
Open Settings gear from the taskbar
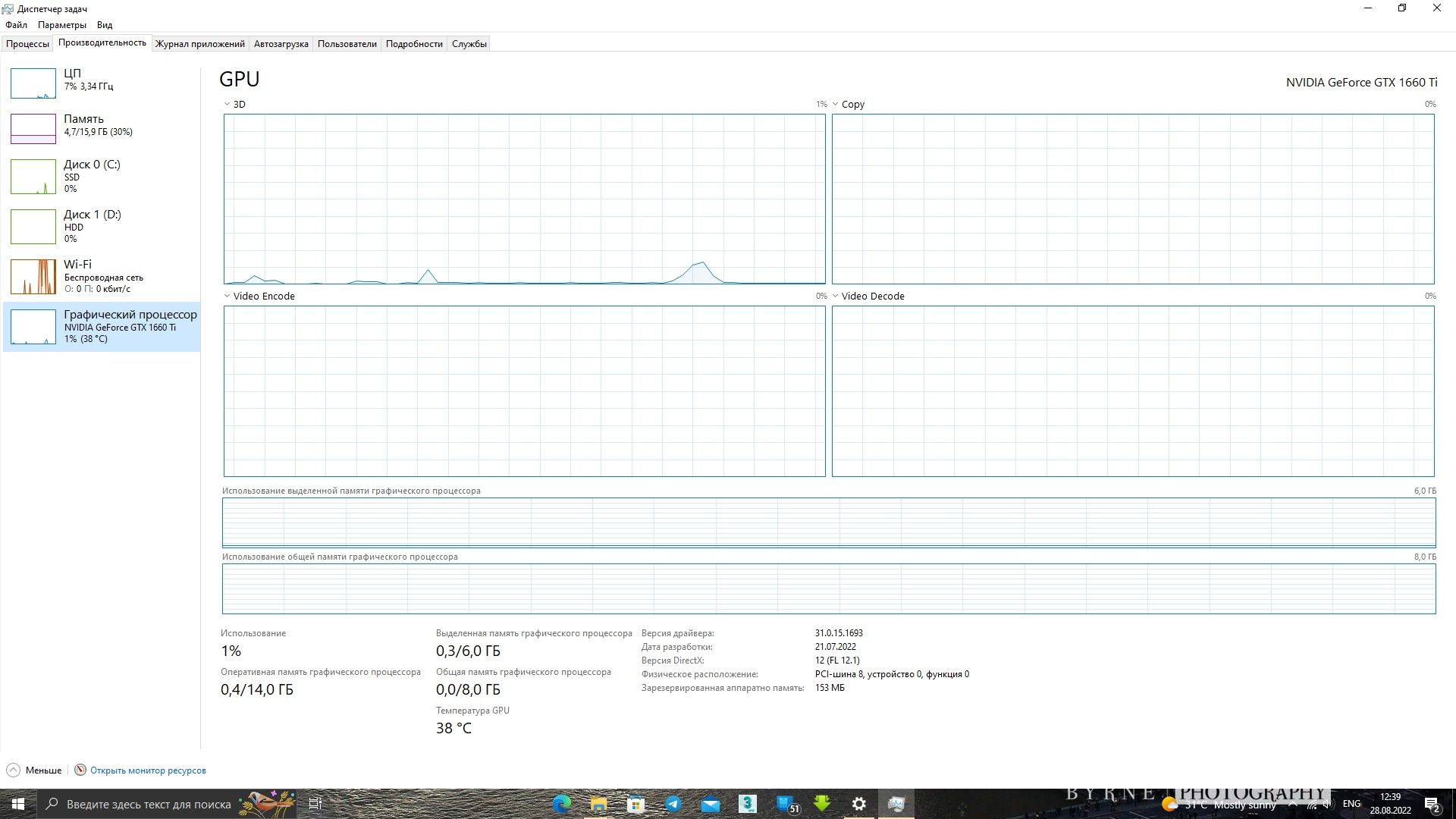point(859,804)
